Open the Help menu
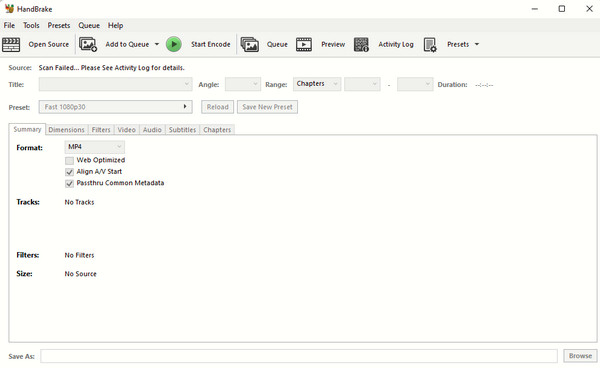 point(115,25)
